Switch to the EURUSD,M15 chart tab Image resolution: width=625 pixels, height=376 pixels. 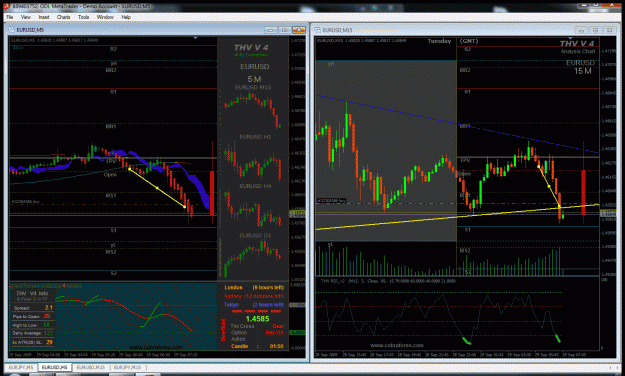point(90,367)
